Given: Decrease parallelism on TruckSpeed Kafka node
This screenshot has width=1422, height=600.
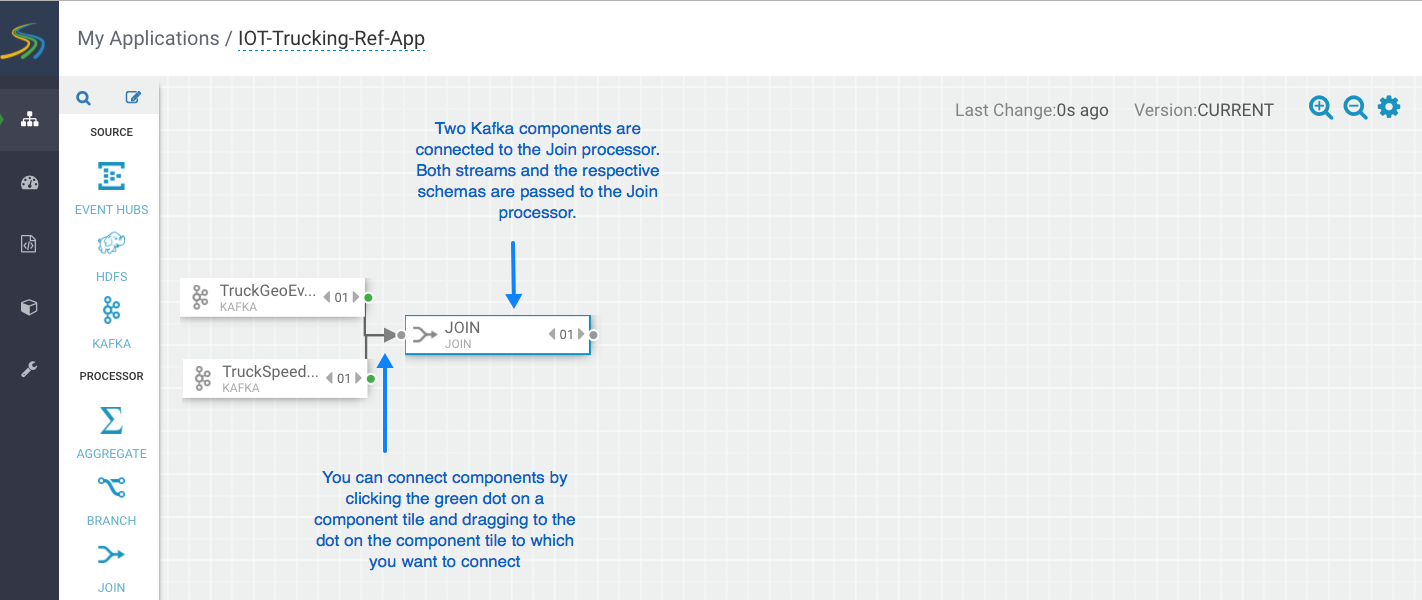Looking at the screenshot, I should (x=328, y=378).
